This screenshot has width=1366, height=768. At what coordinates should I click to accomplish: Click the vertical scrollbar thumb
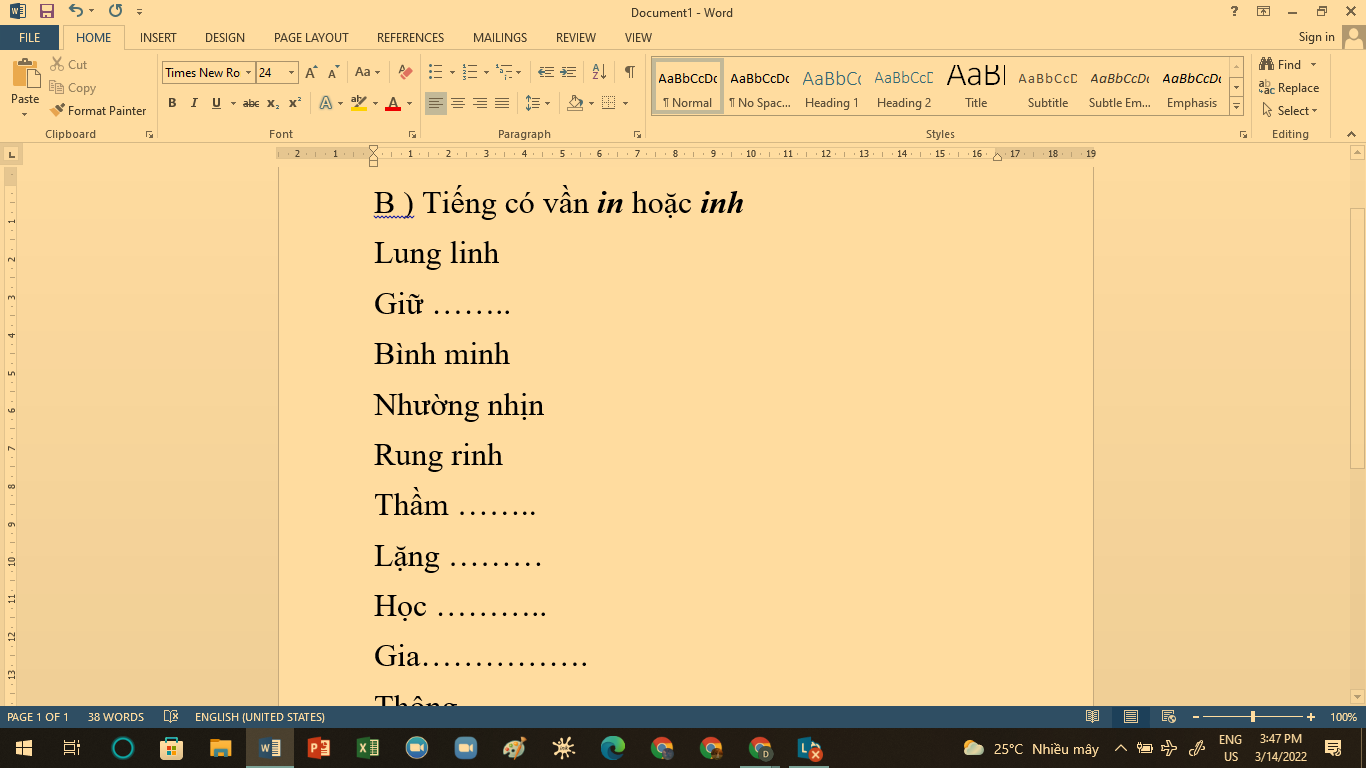[x=1357, y=338]
